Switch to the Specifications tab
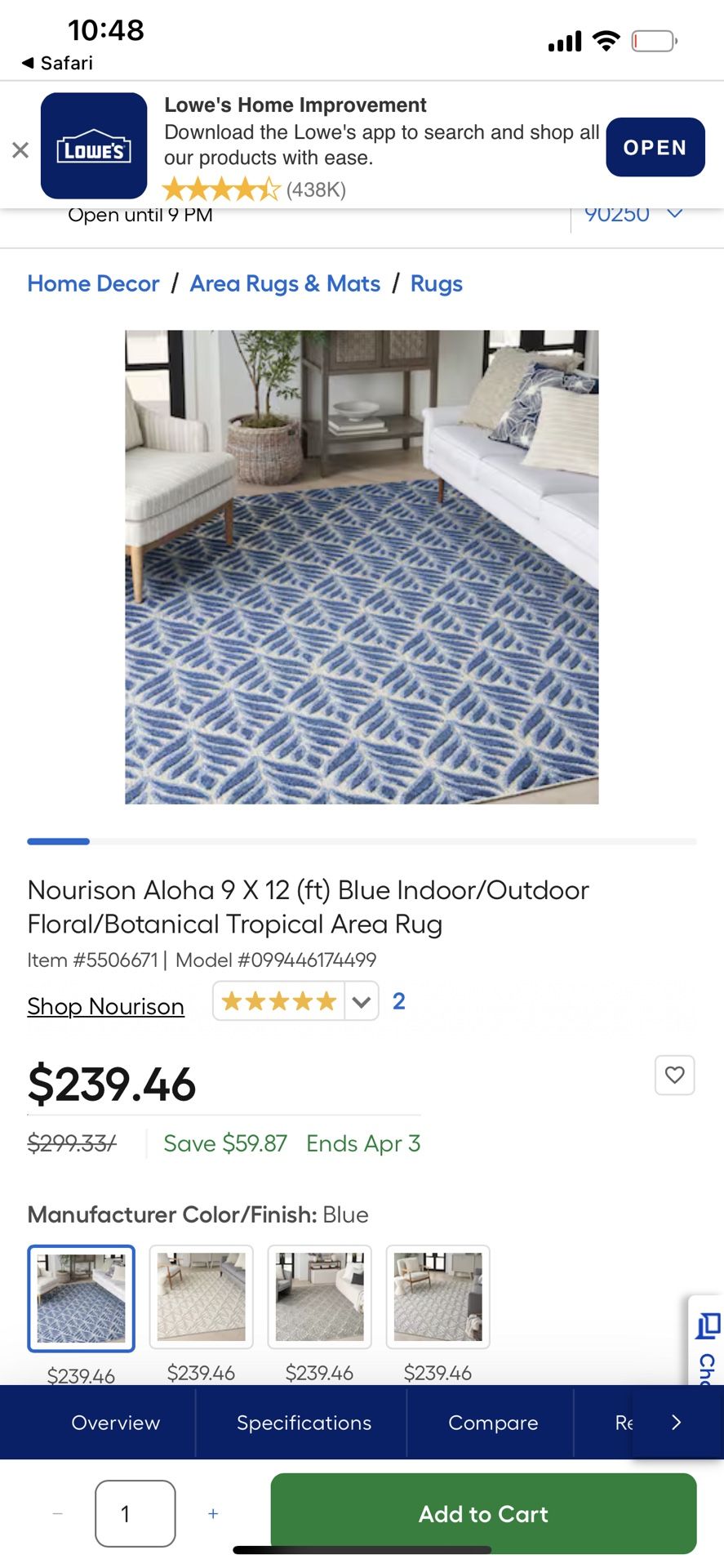This screenshot has width=724, height=1568. 304,1423
